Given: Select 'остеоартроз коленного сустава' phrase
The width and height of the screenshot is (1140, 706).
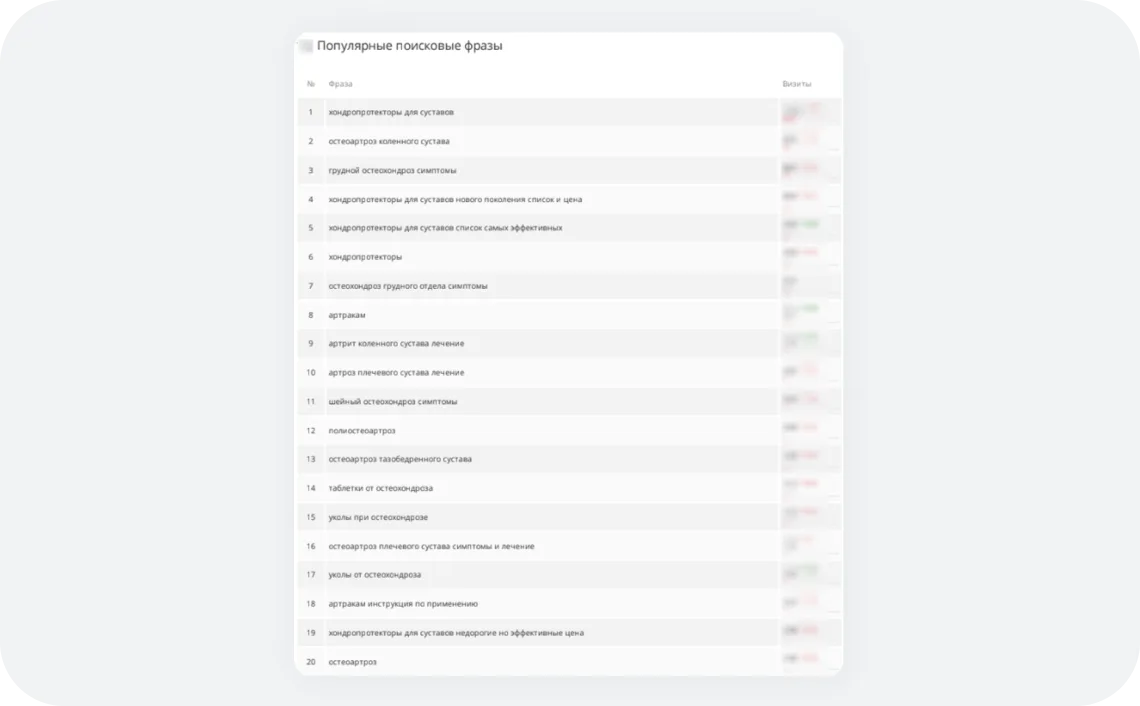Looking at the screenshot, I should (x=388, y=141).
